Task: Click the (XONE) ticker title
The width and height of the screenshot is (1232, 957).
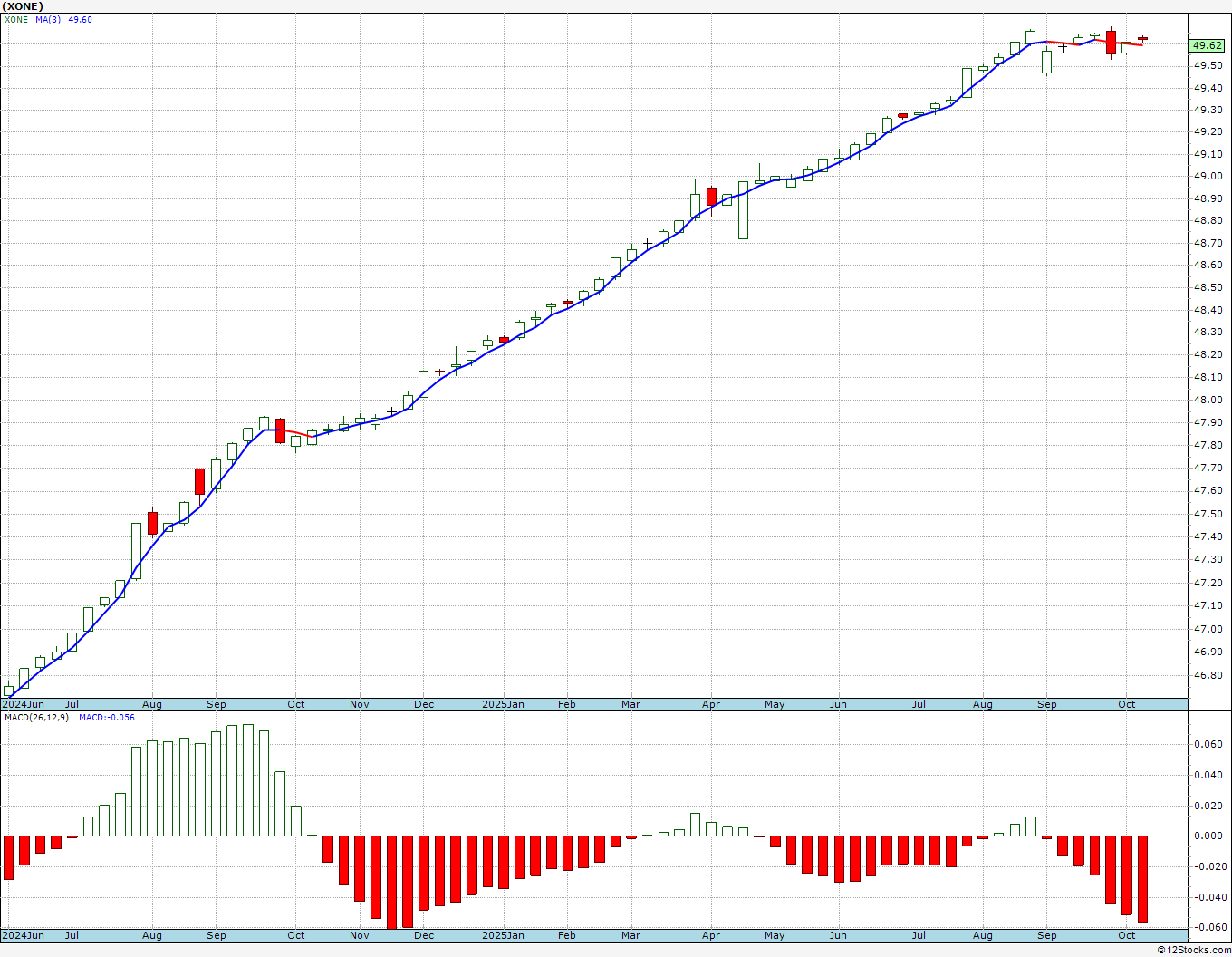Action: (23, 6)
